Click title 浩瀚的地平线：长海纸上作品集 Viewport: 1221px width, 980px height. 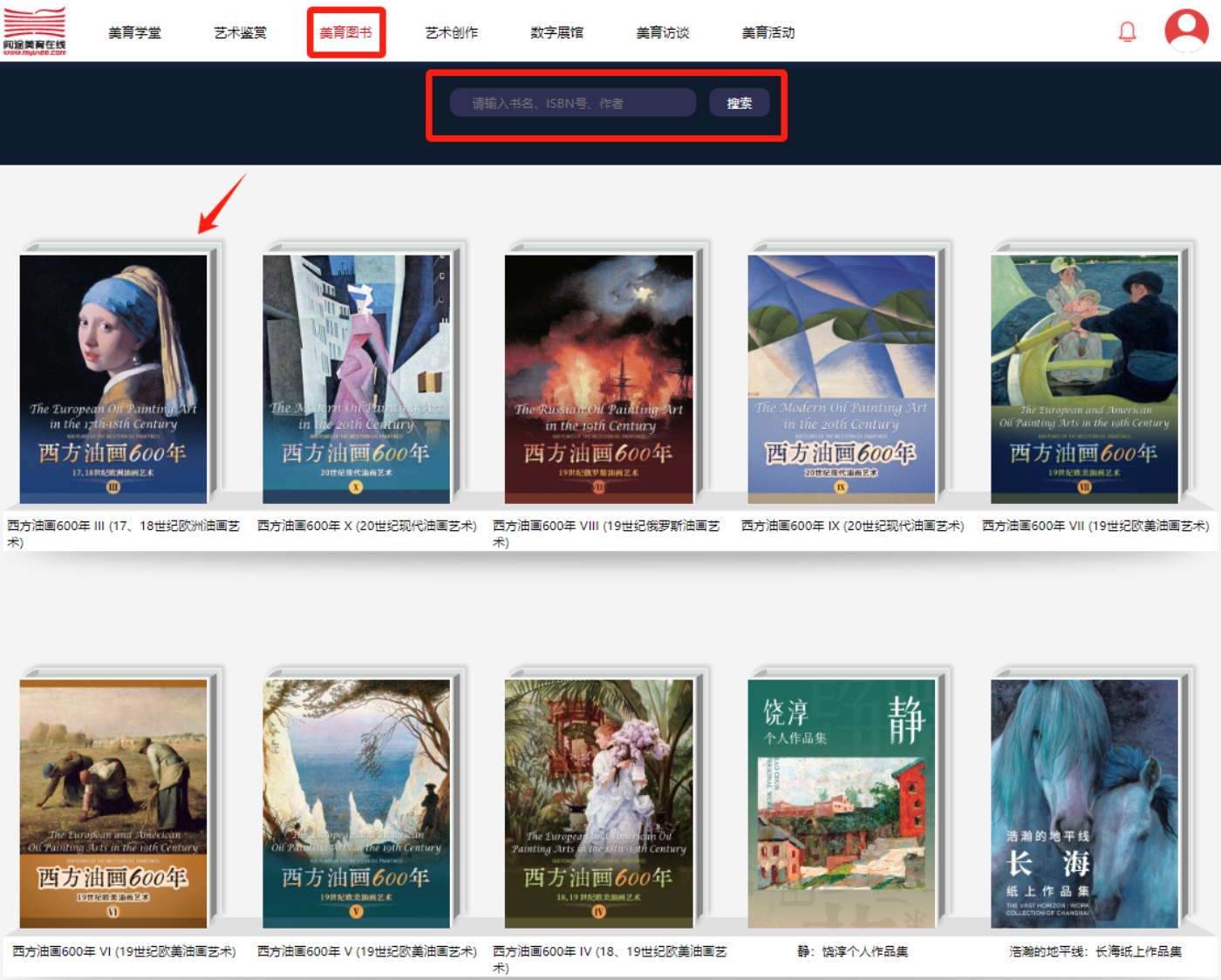pyautogui.click(x=1095, y=951)
